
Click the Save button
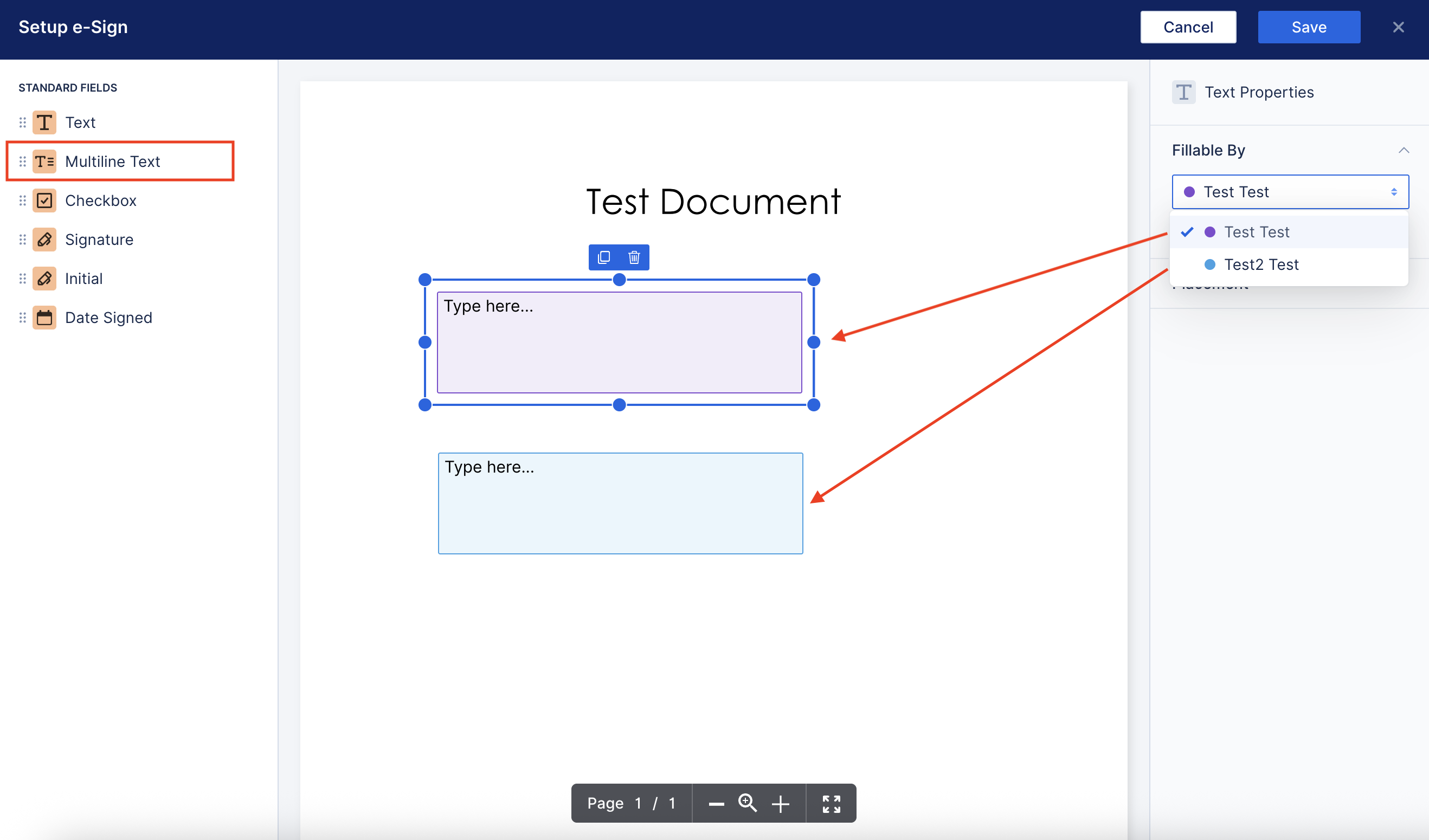click(1308, 27)
